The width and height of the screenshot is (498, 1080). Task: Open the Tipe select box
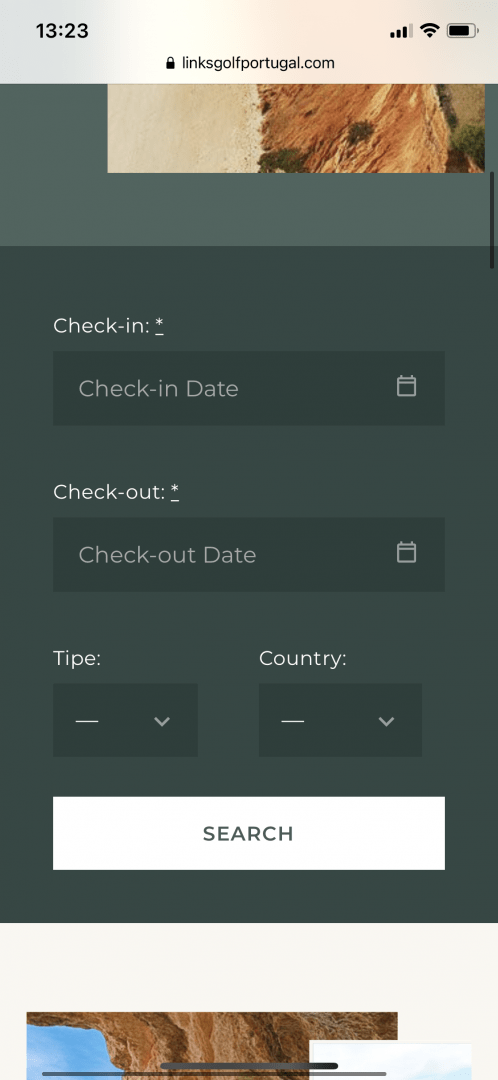pos(125,720)
